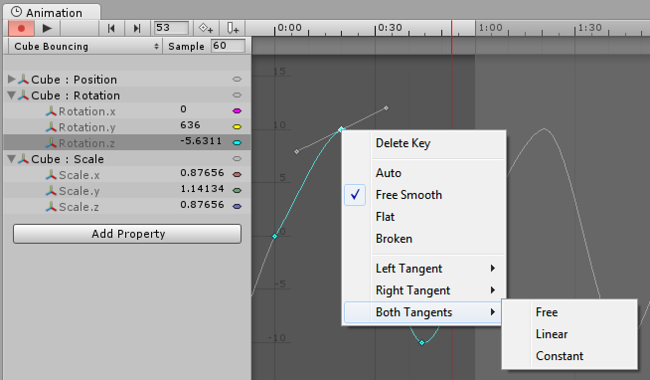The image size is (650, 380).
Task: Open the Left Tangent submenu
Action: click(424, 269)
